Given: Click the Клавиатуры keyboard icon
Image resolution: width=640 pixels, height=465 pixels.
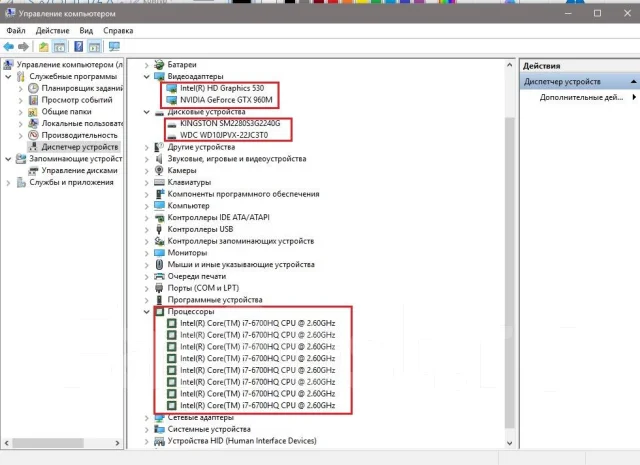Looking at the screenshot, I should tap(159, 182).
